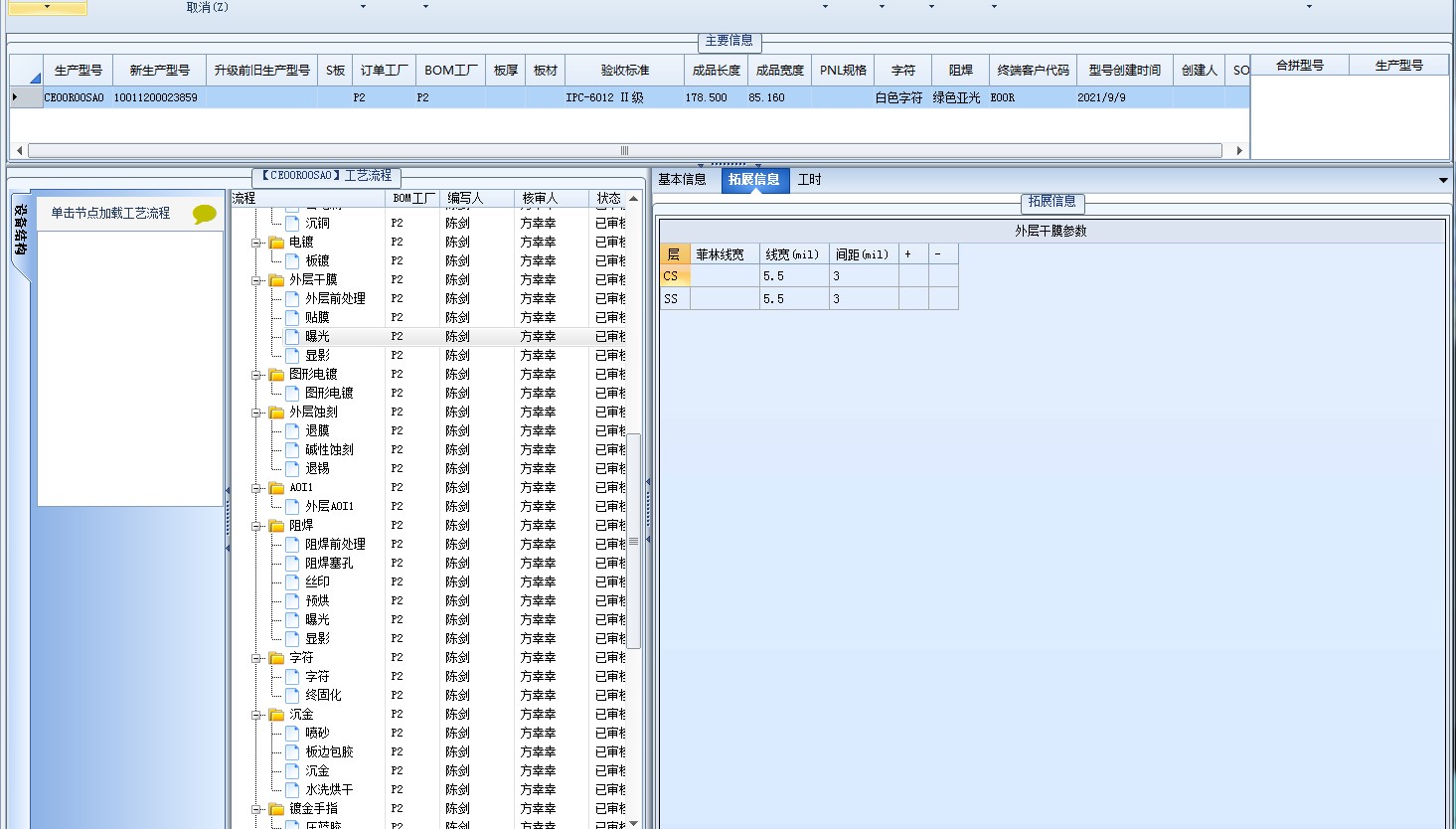Collapse the 电镀 tree node
This screenshot has height=829, width=1456.
click(x=256, y=243)
